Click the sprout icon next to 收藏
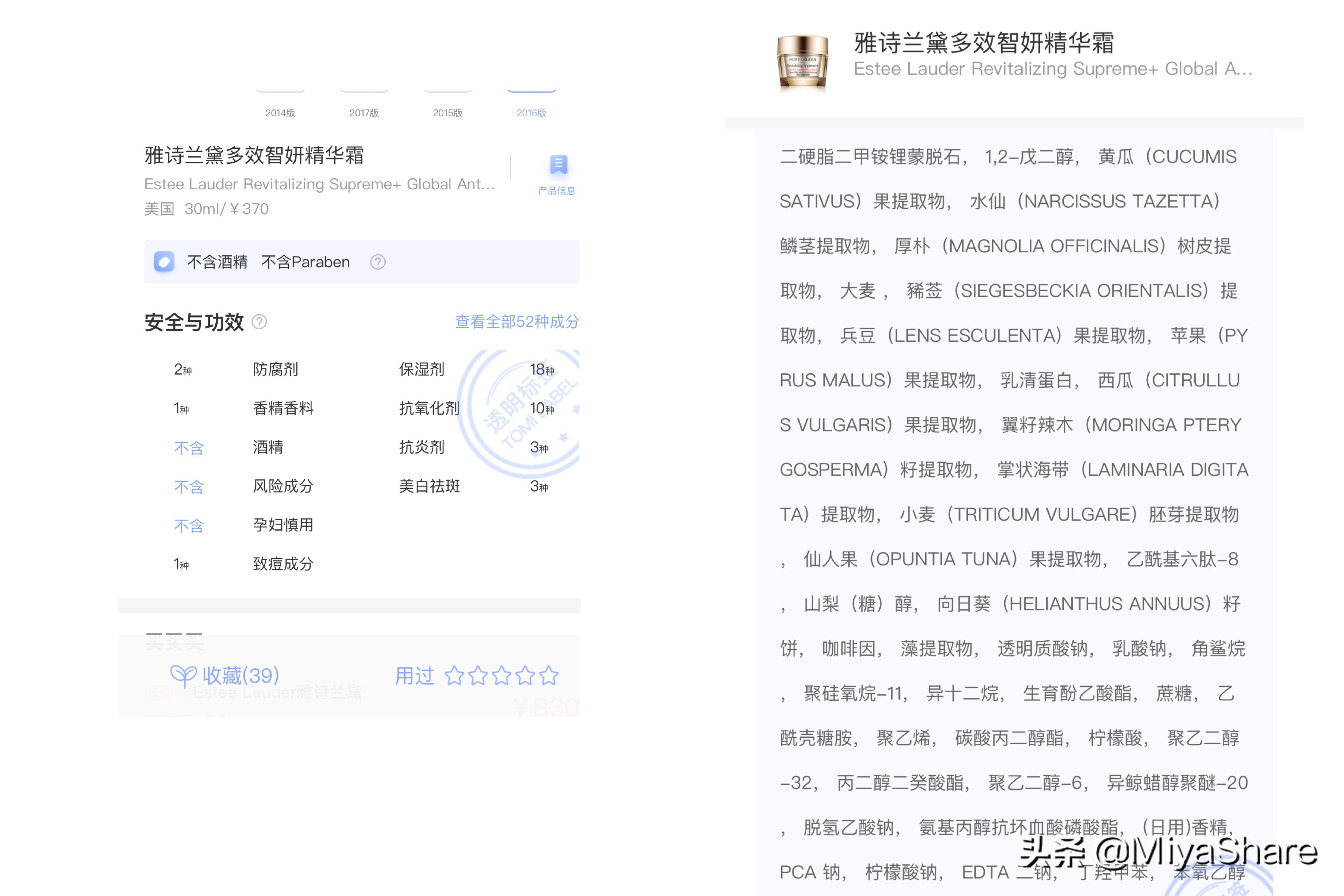Screen dimensions: 1344x896 click(x=184, y=675)
